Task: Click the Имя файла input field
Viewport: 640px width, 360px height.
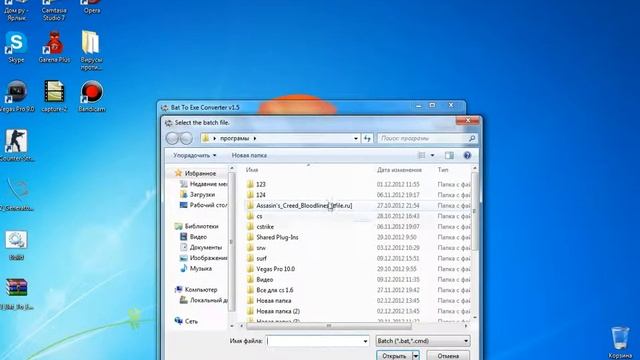Action: pos(313,341)
